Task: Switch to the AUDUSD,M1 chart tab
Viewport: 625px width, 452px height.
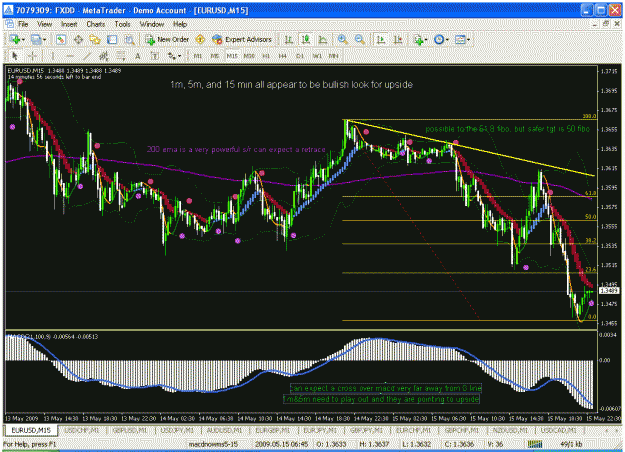Action: pos(226,430)
